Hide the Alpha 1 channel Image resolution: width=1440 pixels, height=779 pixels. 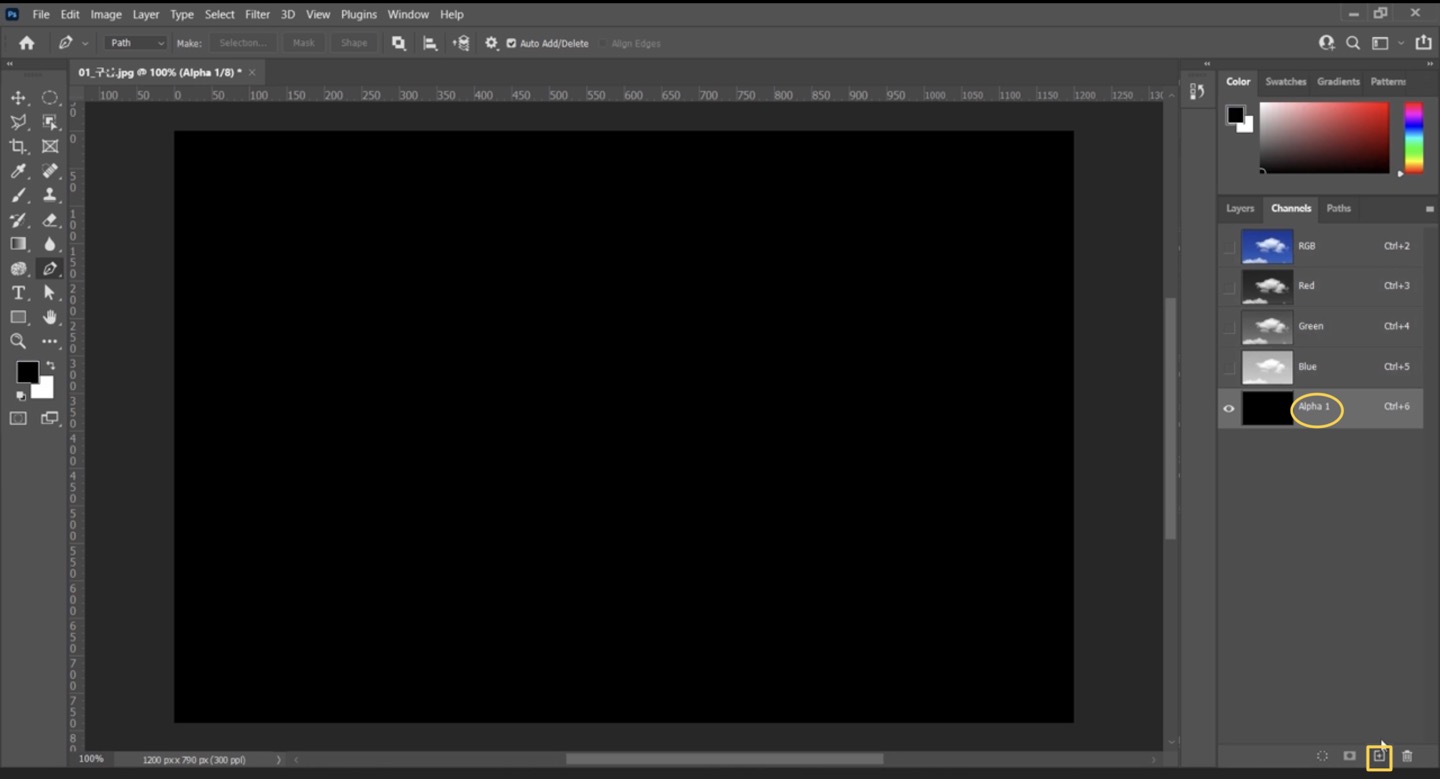(1229, 408)
